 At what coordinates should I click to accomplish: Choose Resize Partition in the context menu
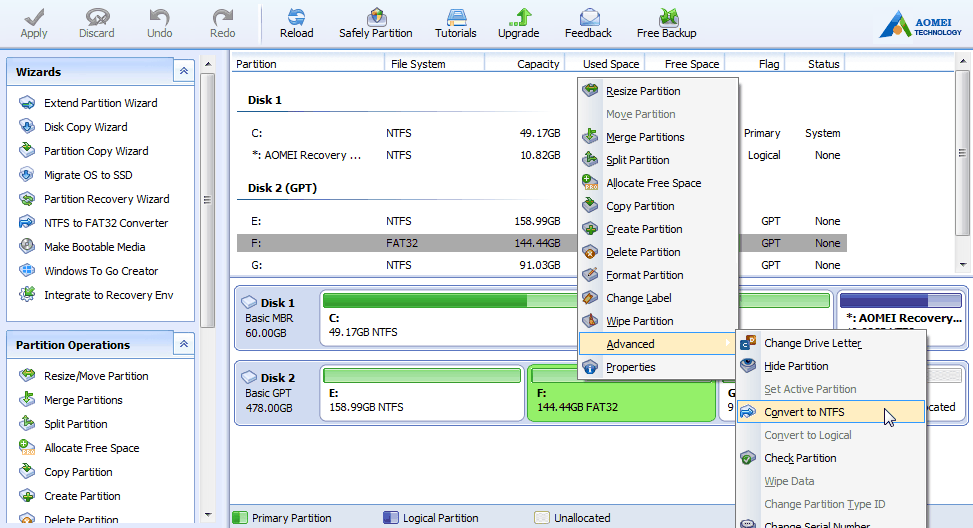[657, 91]
